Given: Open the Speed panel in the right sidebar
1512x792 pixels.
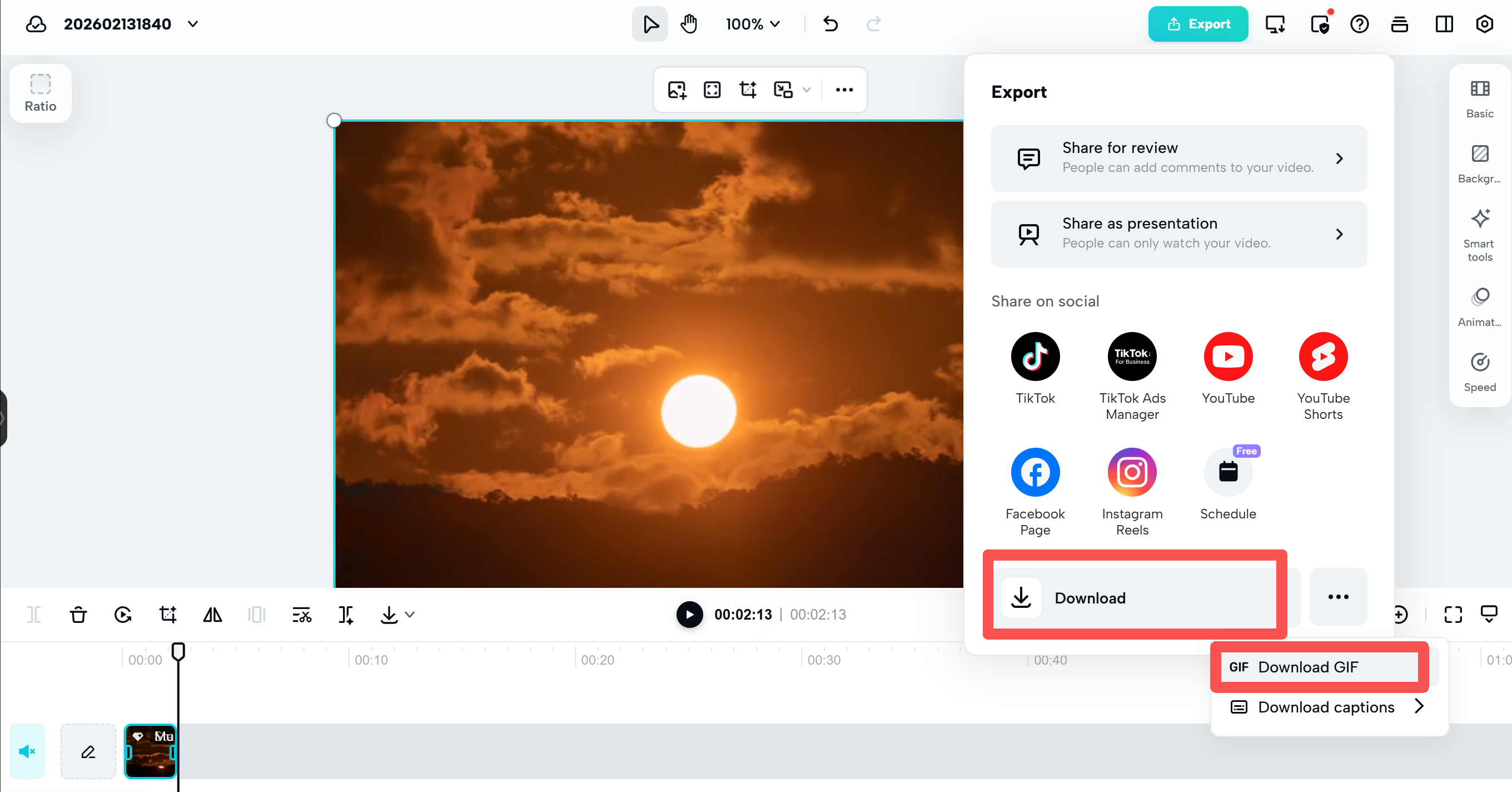Looking at the screenshot, I should (x=1480, y=372).
